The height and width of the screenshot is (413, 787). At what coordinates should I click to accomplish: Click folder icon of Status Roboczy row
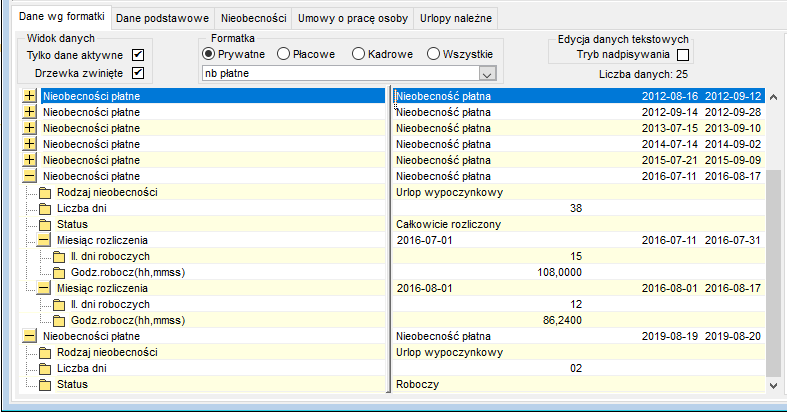pyautogui.click(x=45, y=385)
